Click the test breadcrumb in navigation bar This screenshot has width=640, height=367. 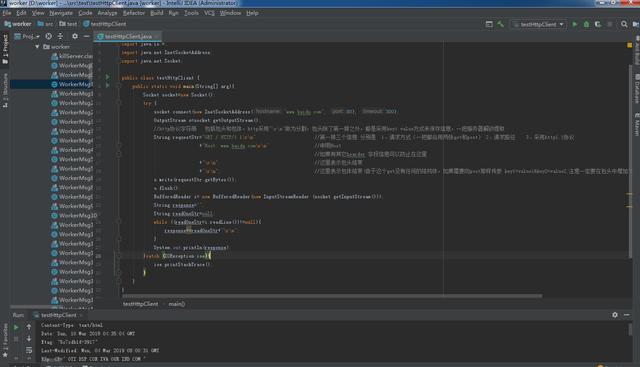click(x=68, y=24)
